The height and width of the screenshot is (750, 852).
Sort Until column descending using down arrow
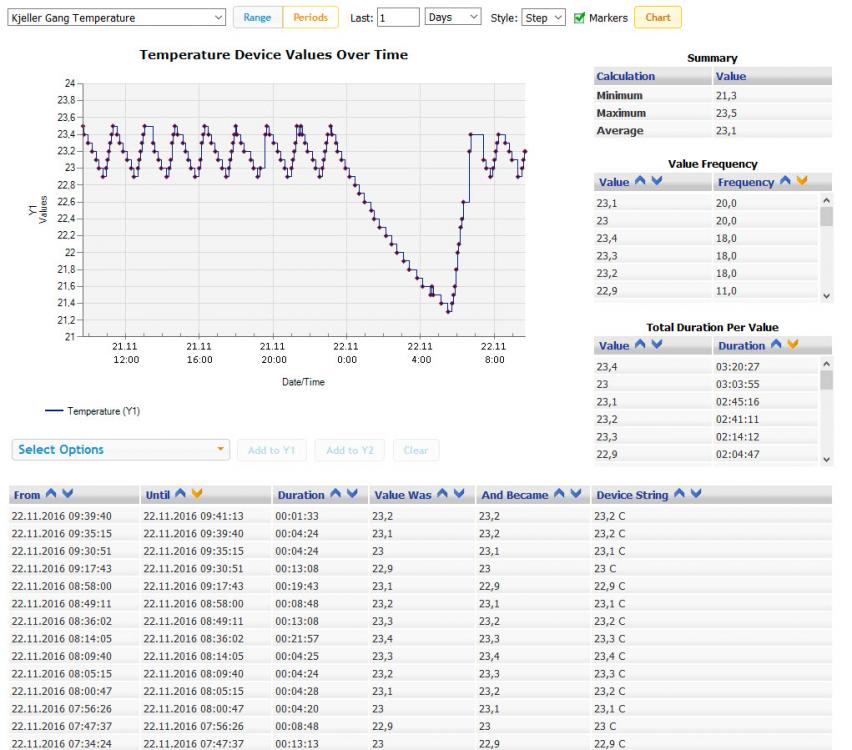(x=198, y=495)
